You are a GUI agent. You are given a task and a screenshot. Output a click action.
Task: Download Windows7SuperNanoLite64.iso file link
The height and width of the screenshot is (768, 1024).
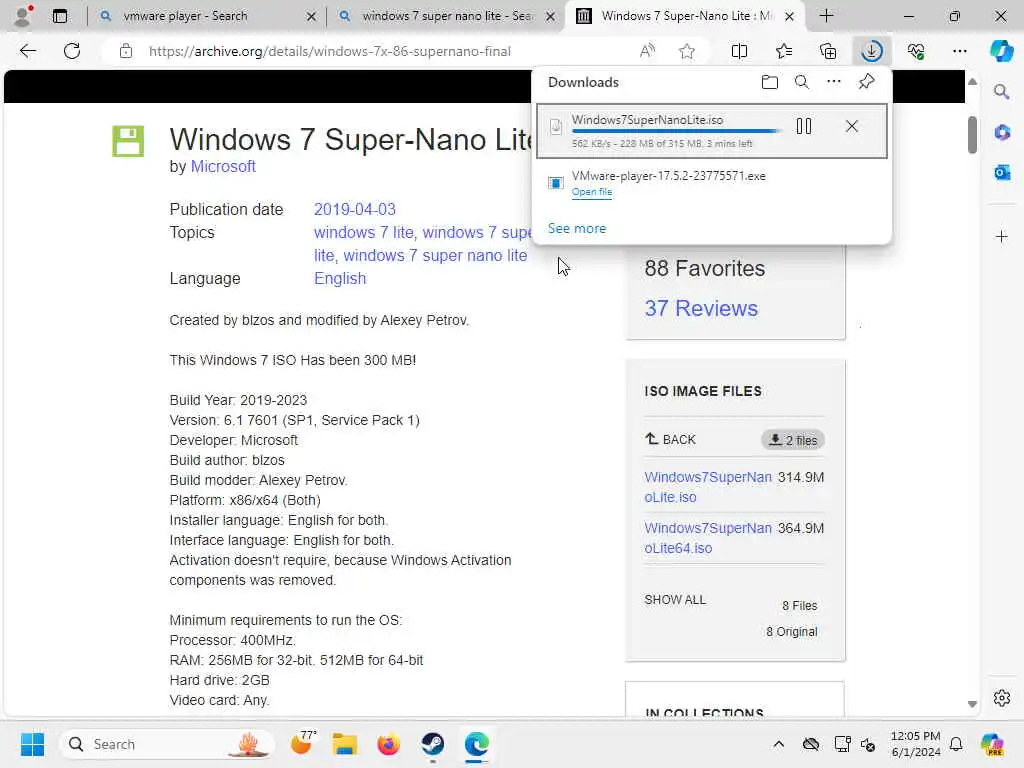[708, 538]
